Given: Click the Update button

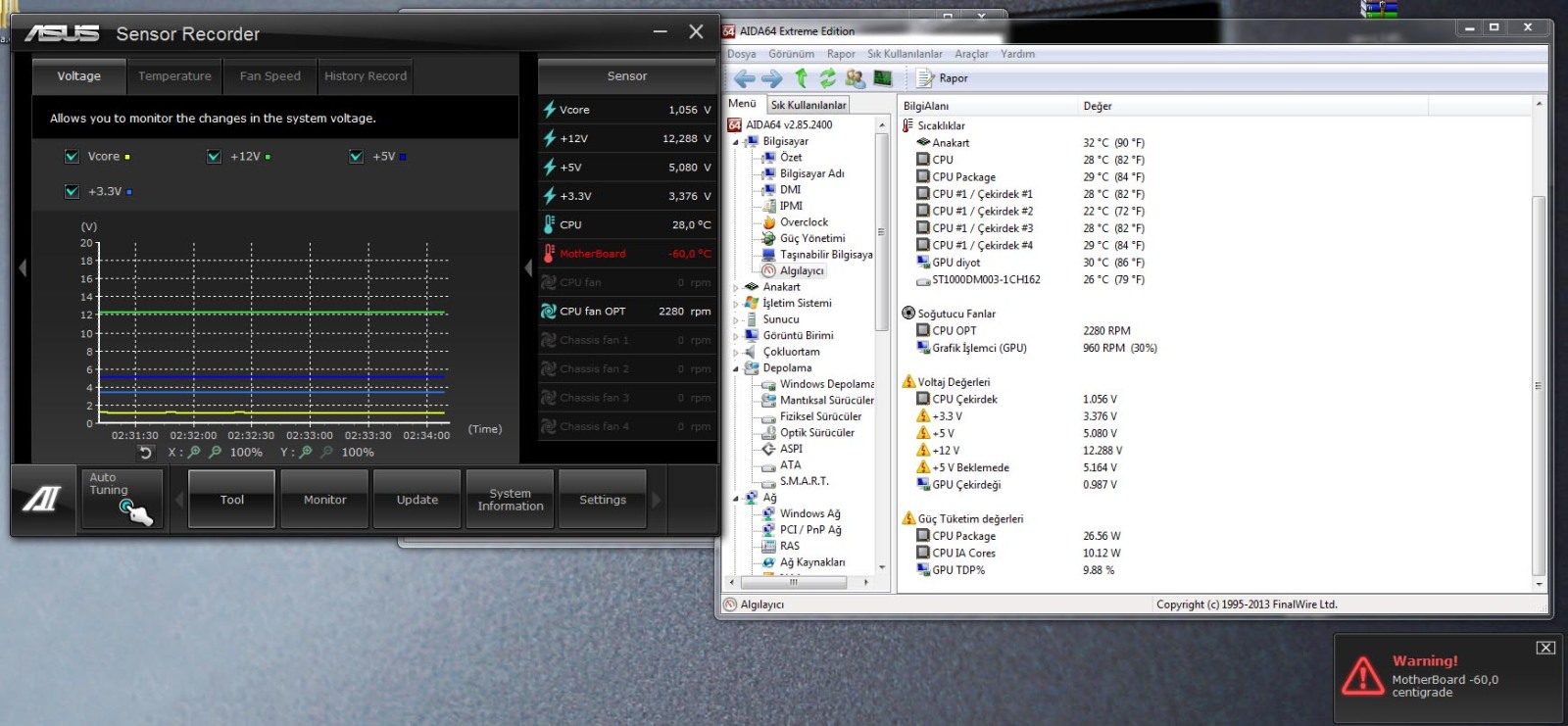Looking at the screenshot, I should (x=416, y=500).
